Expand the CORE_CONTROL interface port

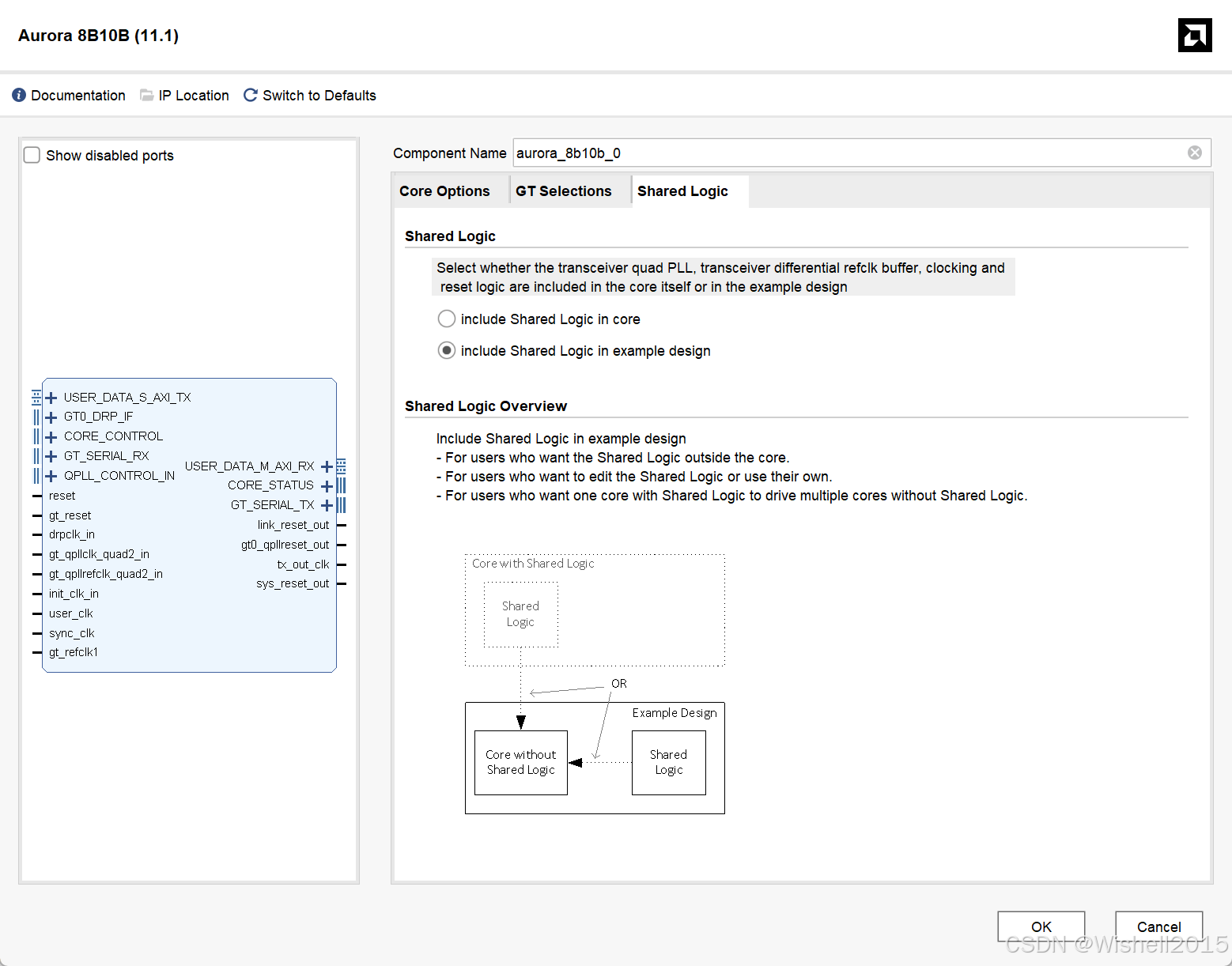coord(51,436)
